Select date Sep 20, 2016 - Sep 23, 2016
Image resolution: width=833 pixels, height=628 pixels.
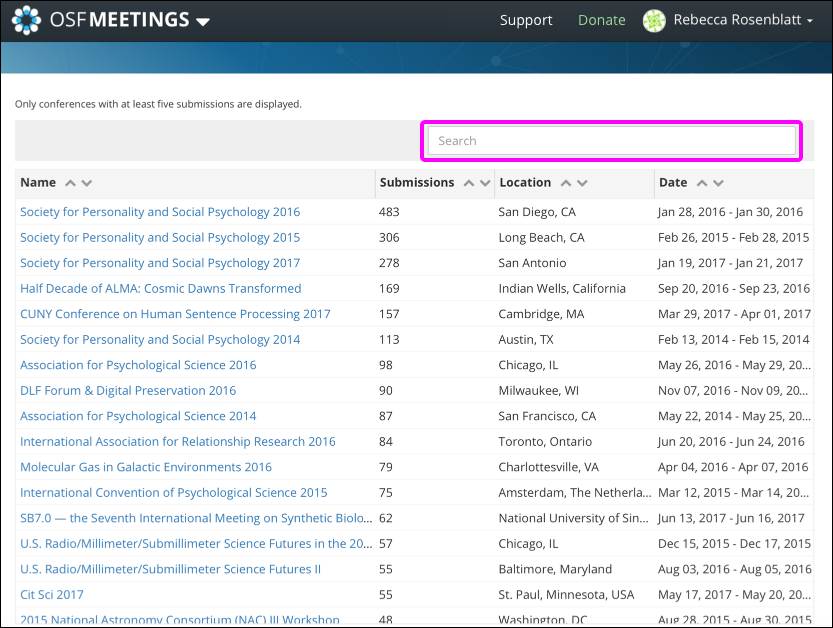[x=734, y=288]
